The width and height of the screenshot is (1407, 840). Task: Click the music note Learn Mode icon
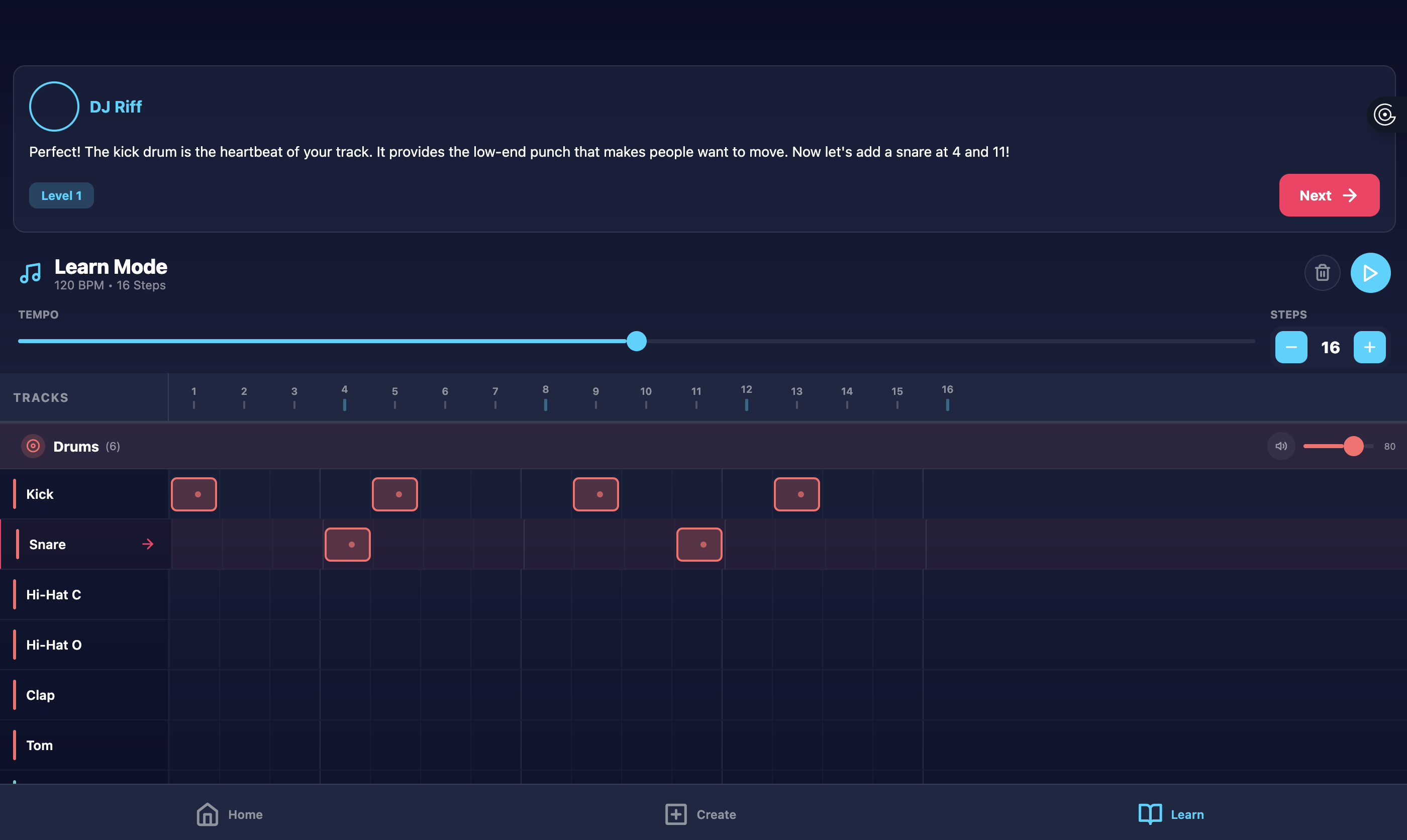pyautogui.click(x=31, y=273)
